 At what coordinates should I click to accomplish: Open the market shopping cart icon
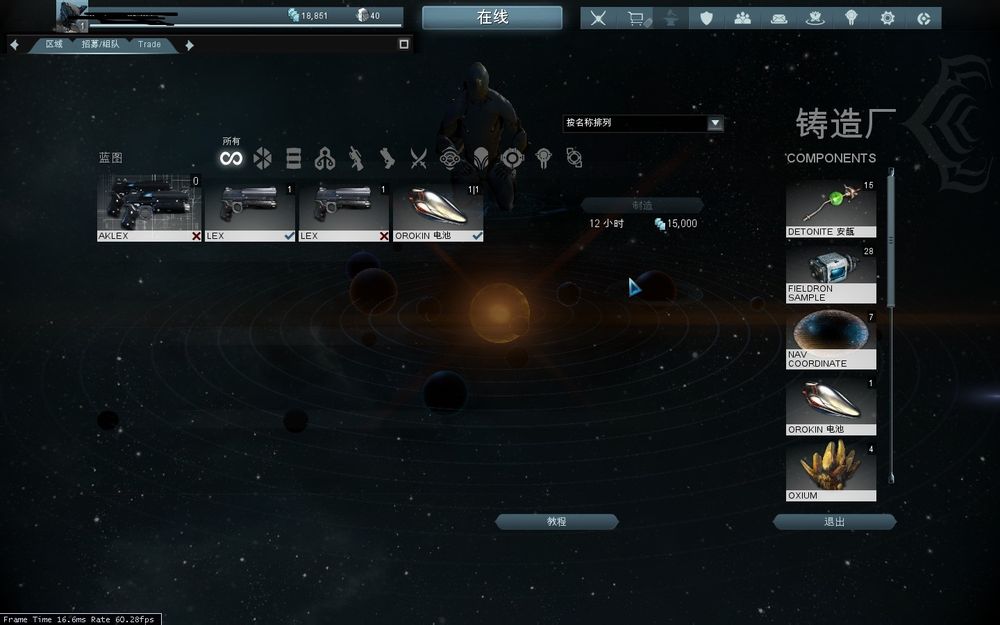pos(638,18)
